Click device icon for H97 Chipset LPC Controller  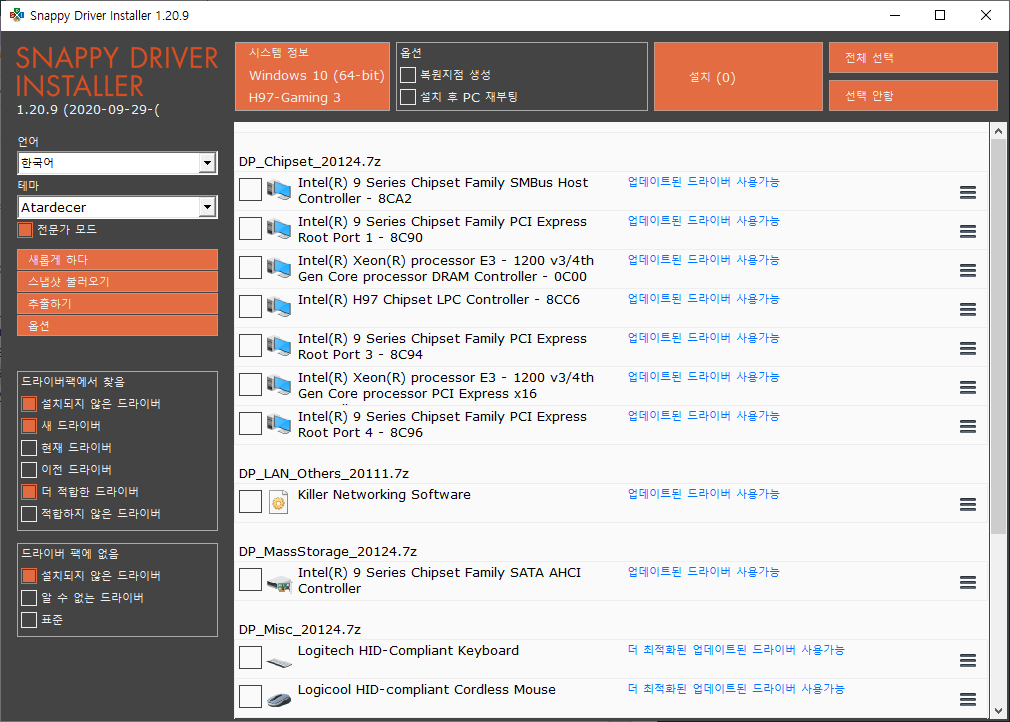[279, 307]
